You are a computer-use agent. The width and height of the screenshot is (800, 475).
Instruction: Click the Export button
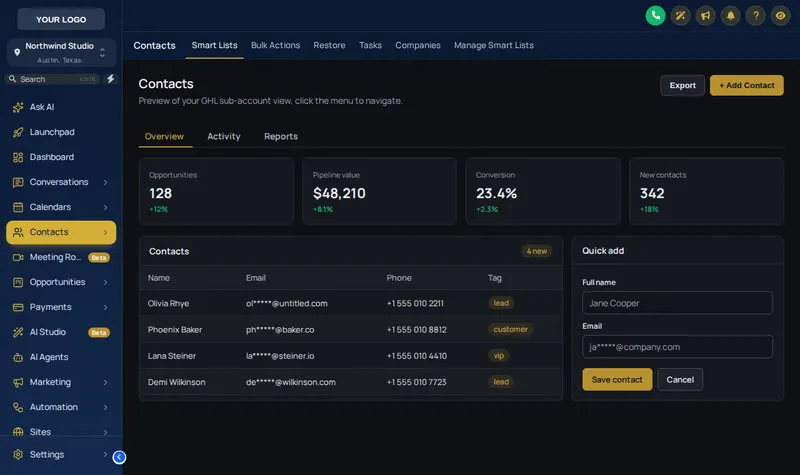(682, 85)
